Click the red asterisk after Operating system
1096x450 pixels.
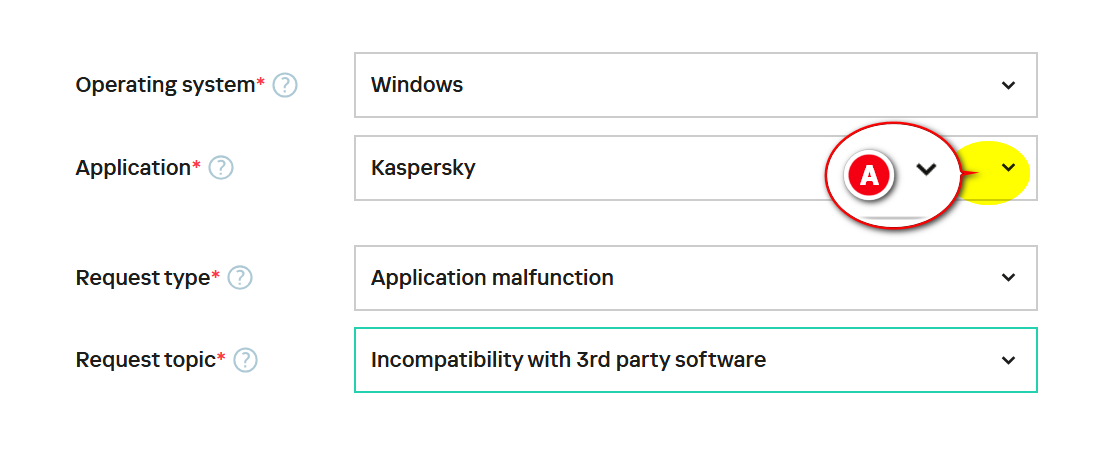(x=261, y=82)
